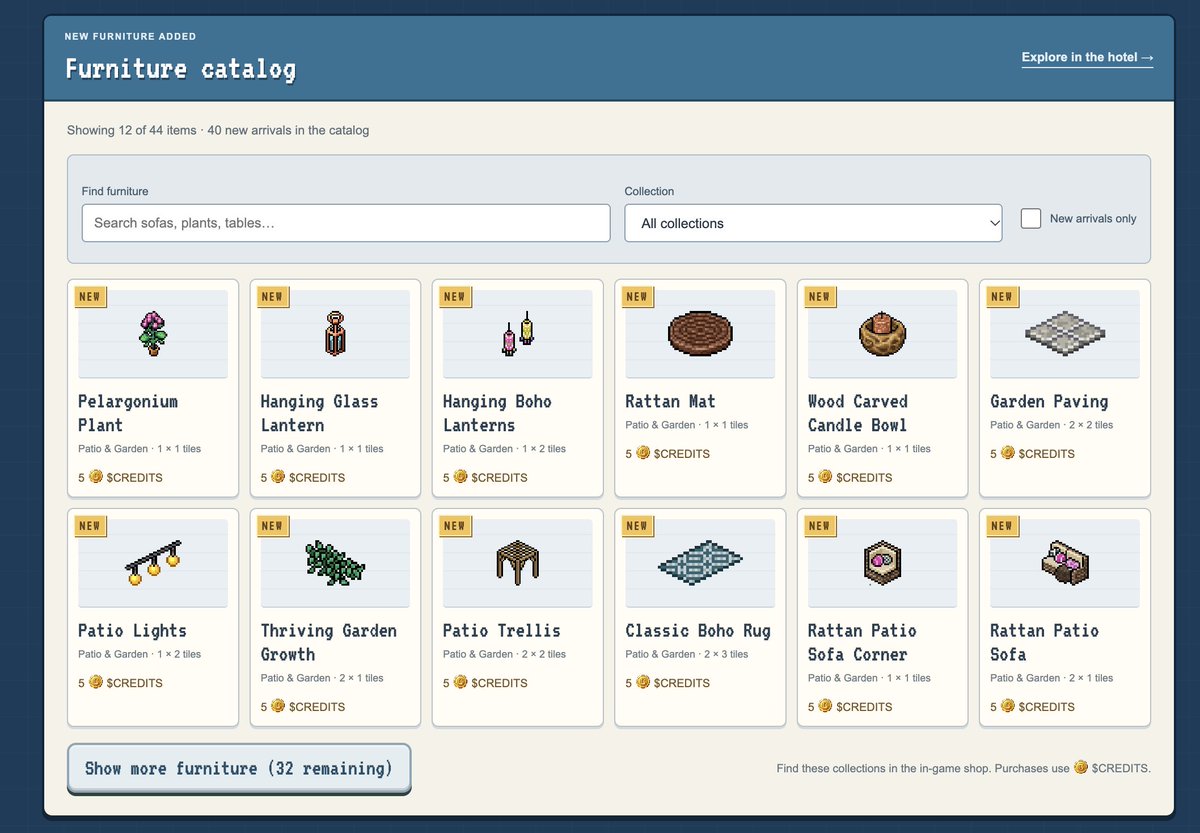The height and width of the screenshot is (833, 1200).
Task: Click the Furniture catalog heading
Action: [x=181, y=69]
